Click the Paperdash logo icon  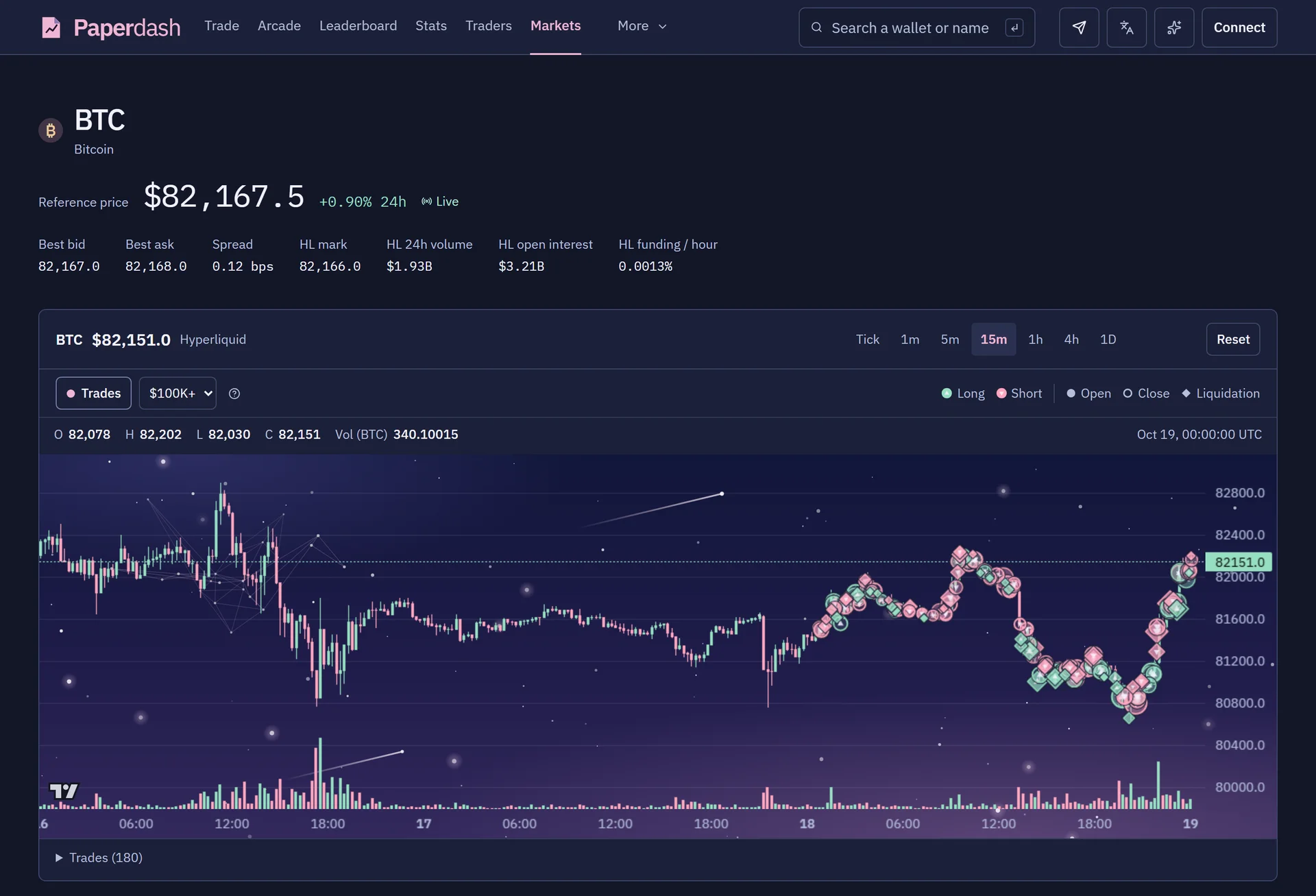click(x=51, y=27)
